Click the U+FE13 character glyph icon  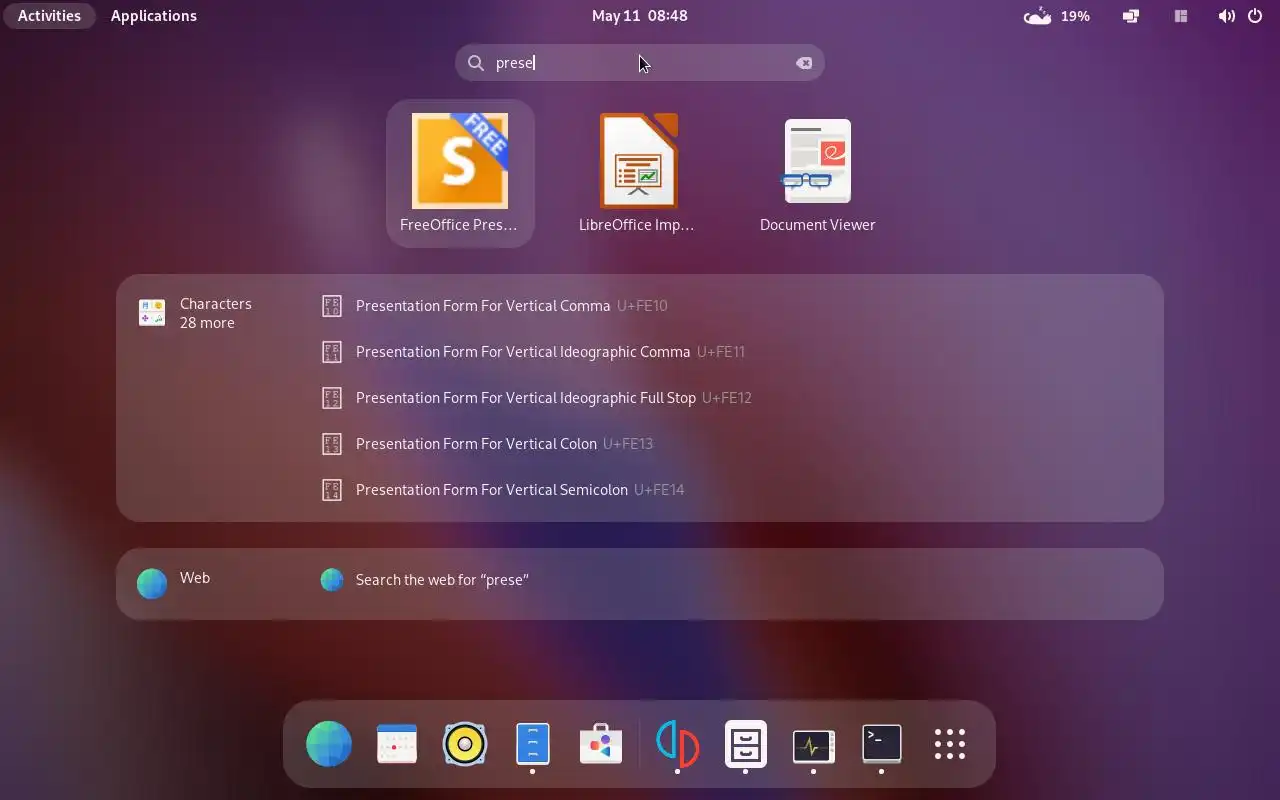[332, 444]
